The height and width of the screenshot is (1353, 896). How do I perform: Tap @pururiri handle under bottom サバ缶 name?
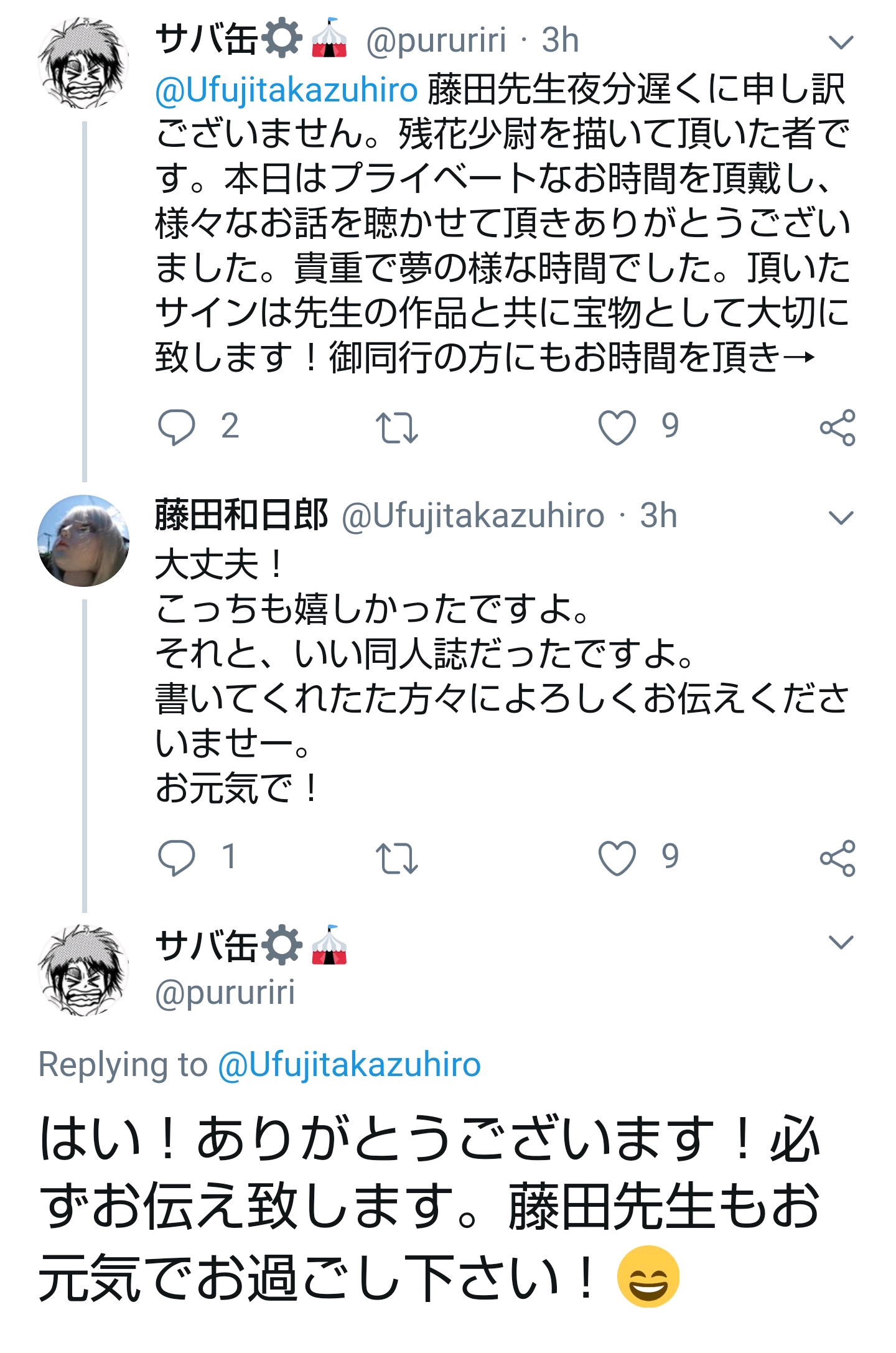pyautogui.click(x=225, y=993)
